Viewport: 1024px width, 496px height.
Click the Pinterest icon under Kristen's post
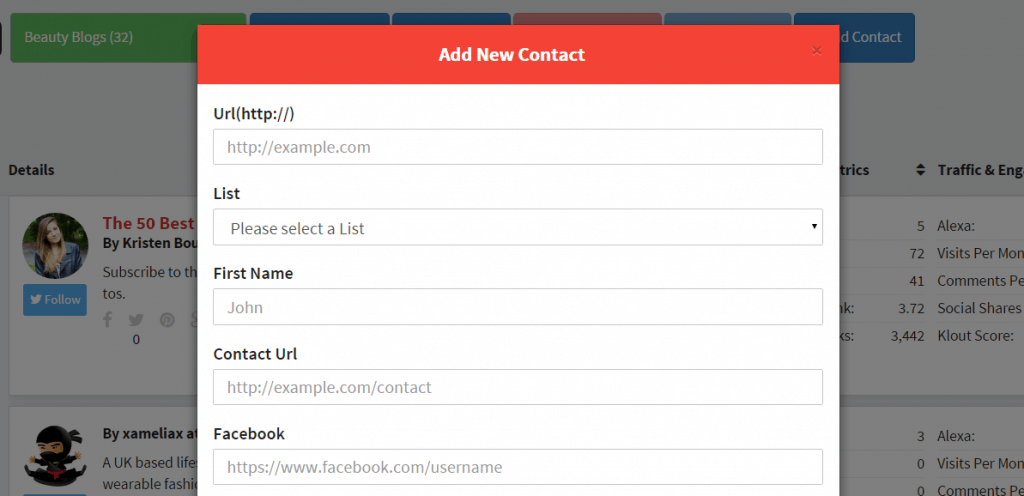point(167,320)
